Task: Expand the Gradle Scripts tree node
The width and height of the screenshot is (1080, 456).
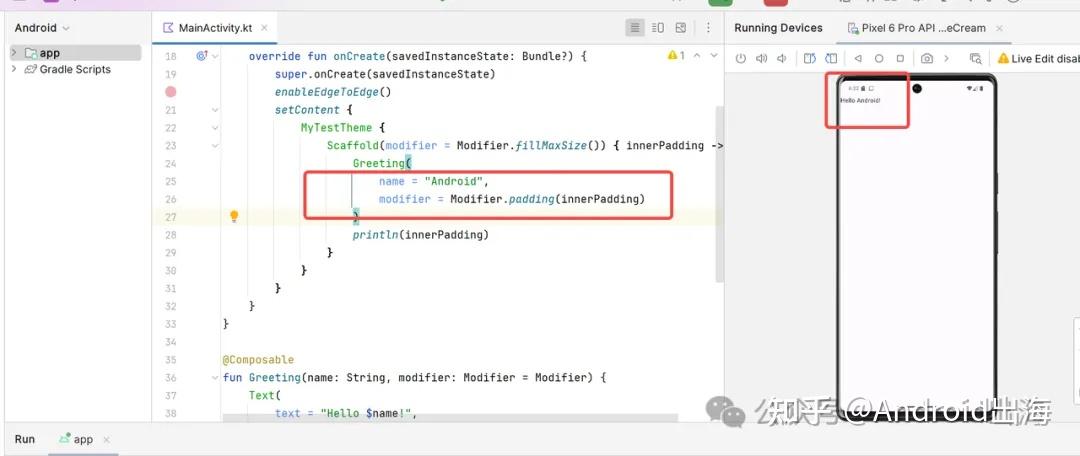Action: (x=14, y=70)
